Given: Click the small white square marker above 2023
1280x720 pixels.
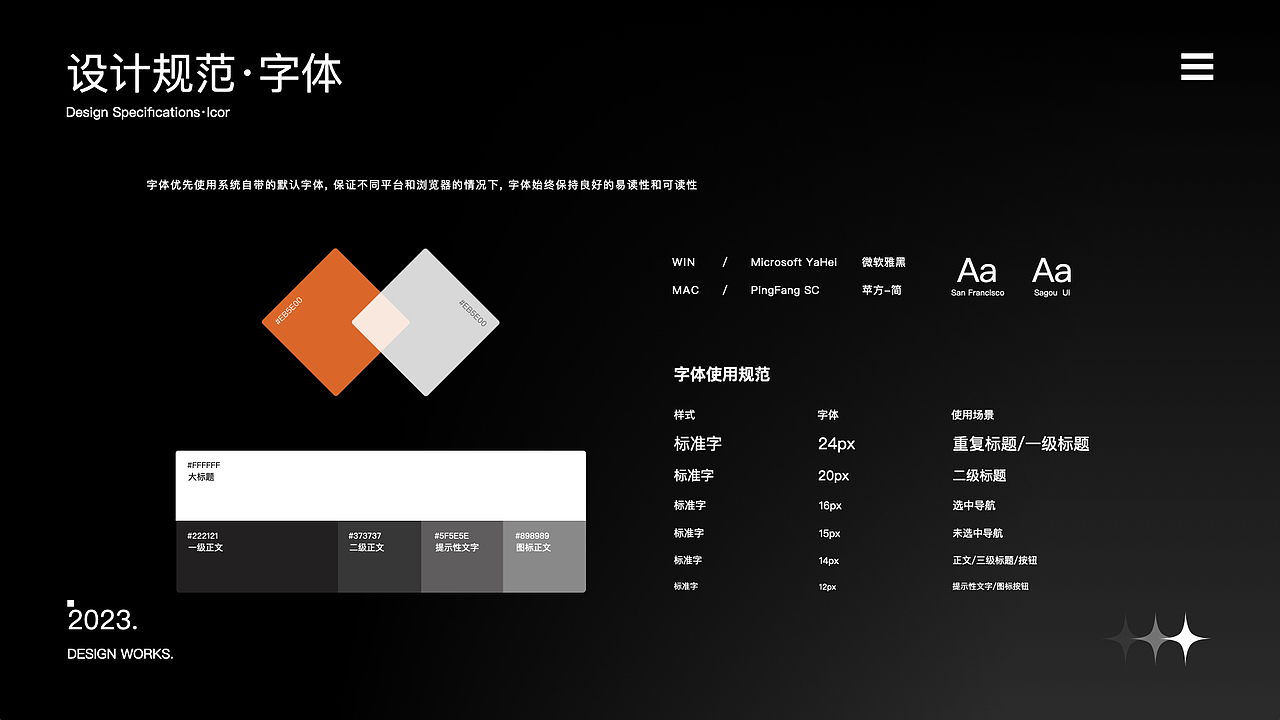Looking at the screenshot, I should (x=69, y=602).
